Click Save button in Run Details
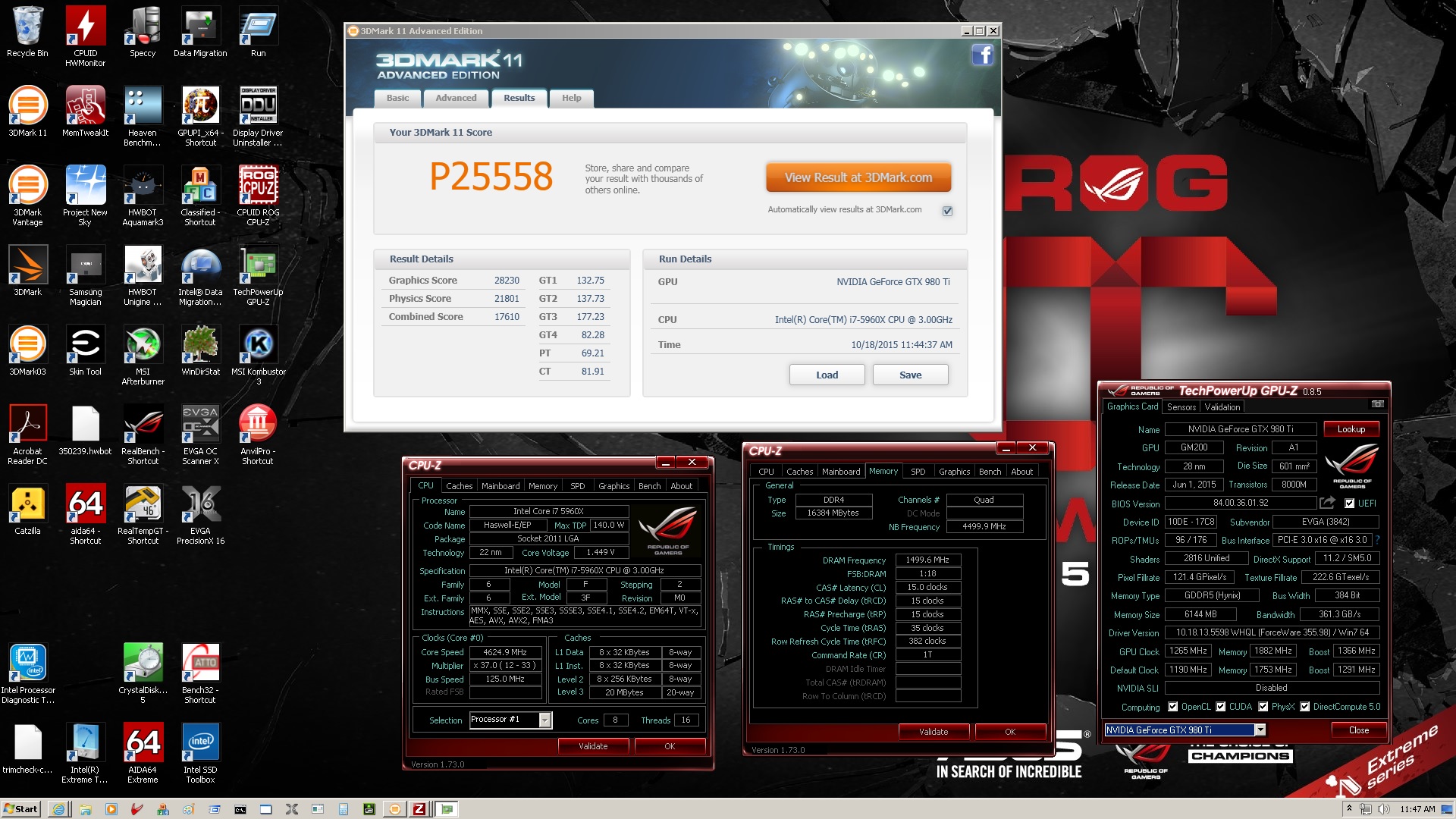 pos(910,375)
